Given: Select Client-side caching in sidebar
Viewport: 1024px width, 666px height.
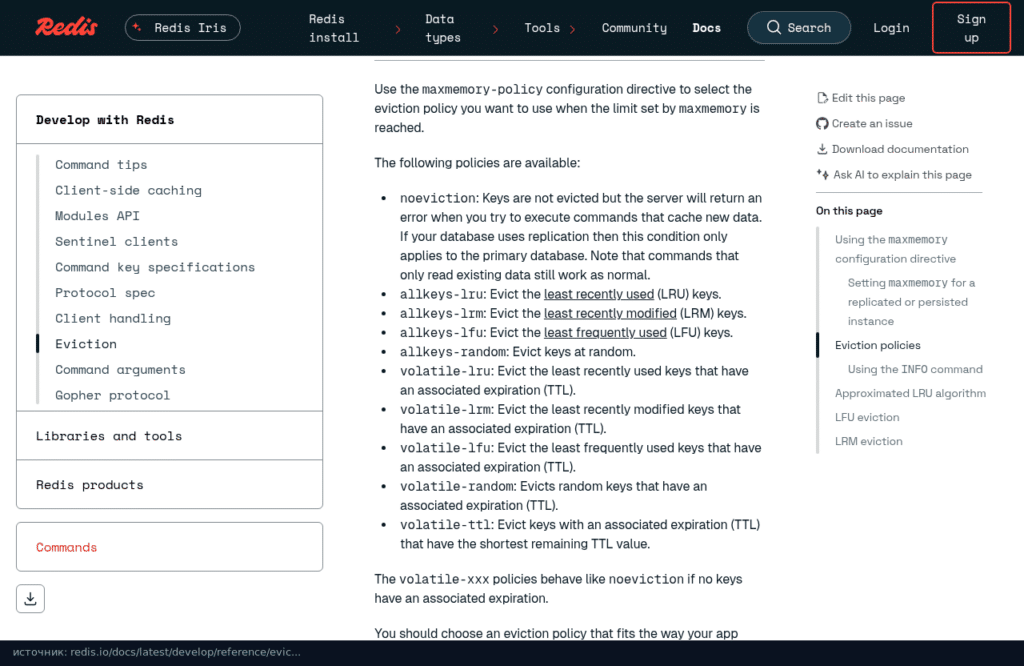Looking at the screenshot, I should click(x=129, y=190).
